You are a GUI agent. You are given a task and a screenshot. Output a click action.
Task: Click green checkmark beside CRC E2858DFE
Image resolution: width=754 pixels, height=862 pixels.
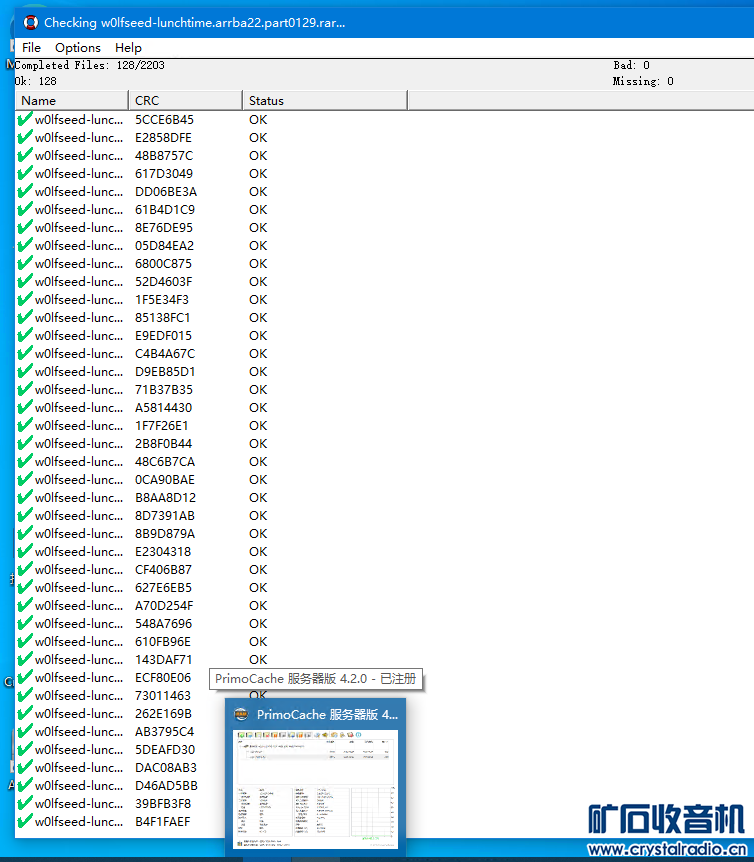coord(25,137)
